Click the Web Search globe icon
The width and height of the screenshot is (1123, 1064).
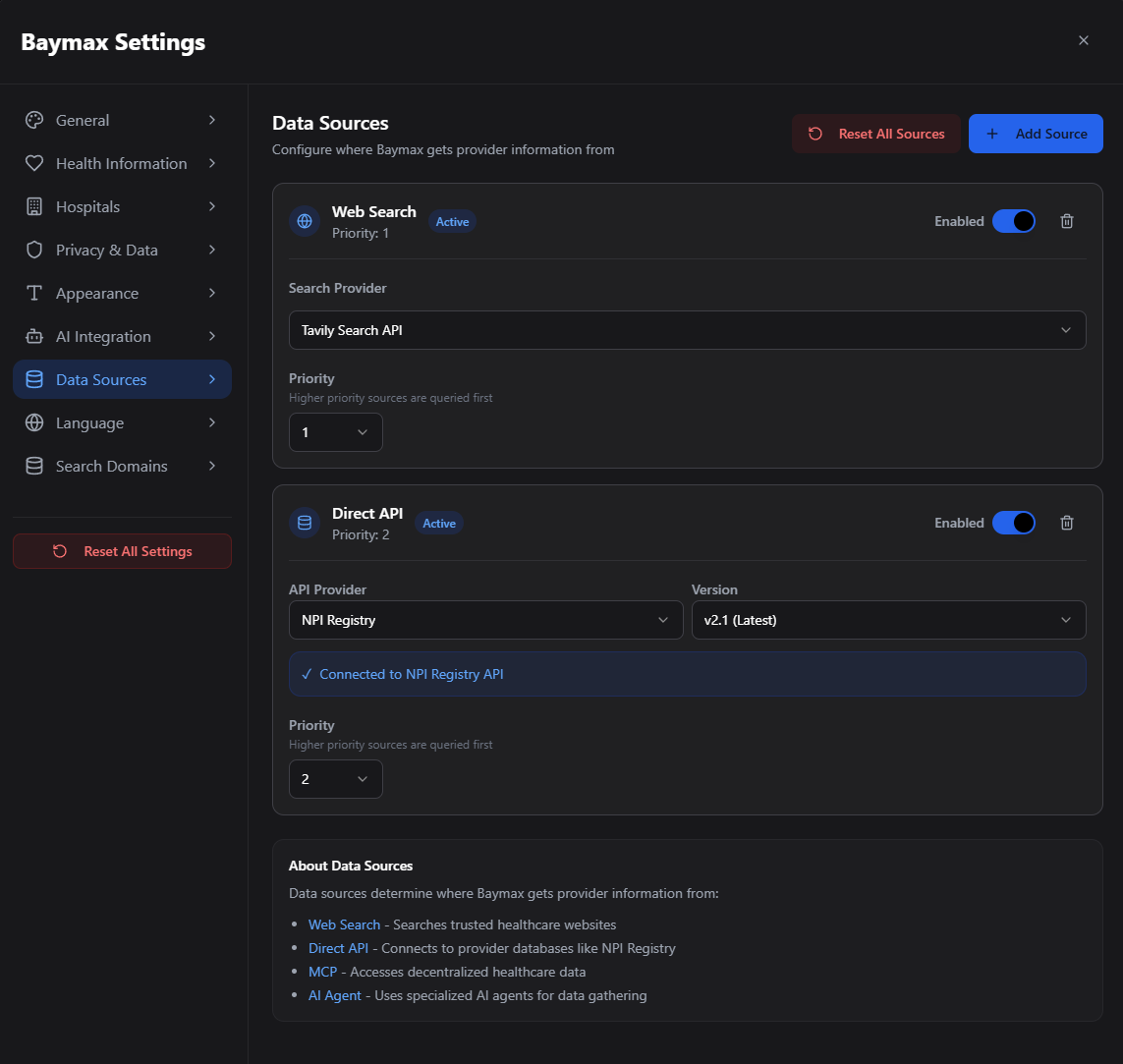point(305,221)
